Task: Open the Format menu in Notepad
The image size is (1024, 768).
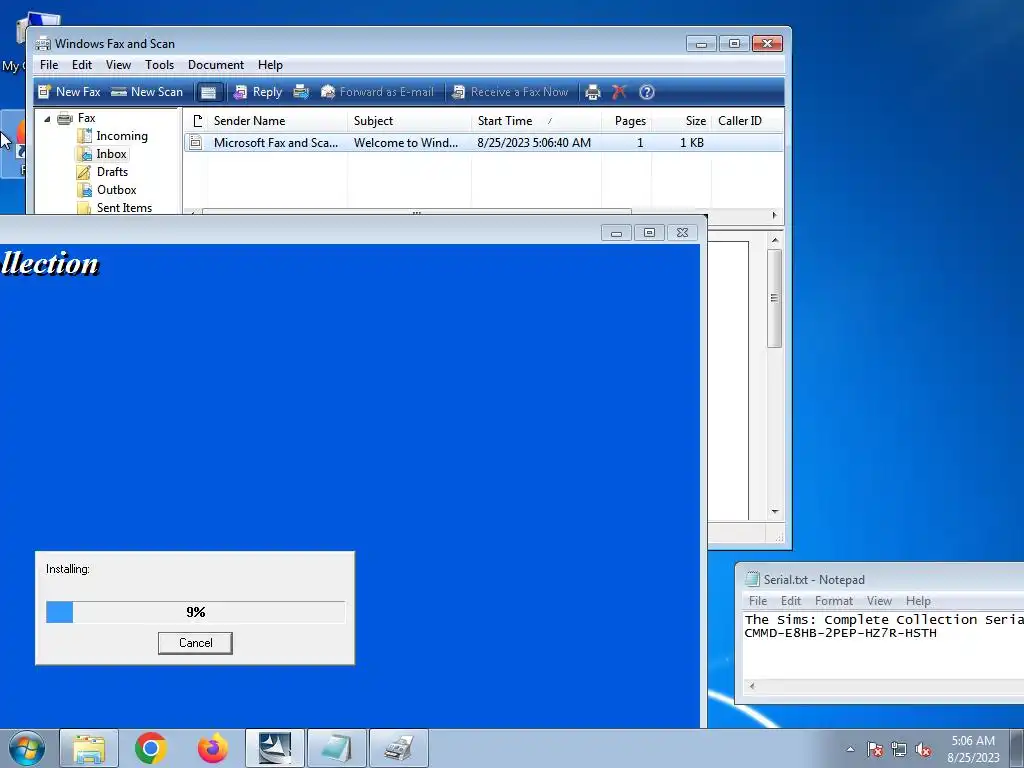Action: (834, 601)
